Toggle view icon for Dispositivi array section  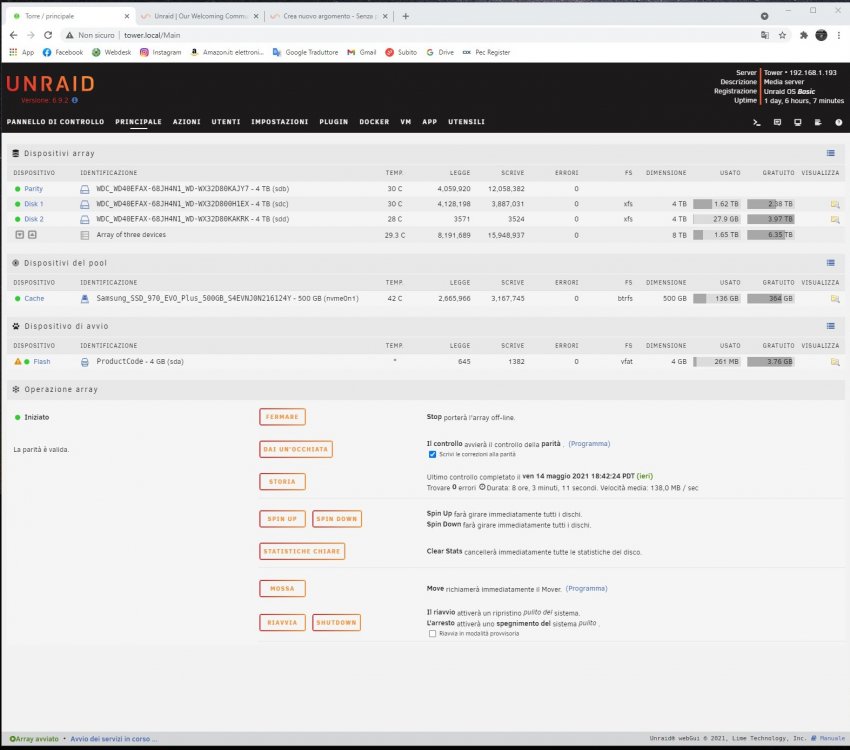pyautogui.click(x=830, y=153)
